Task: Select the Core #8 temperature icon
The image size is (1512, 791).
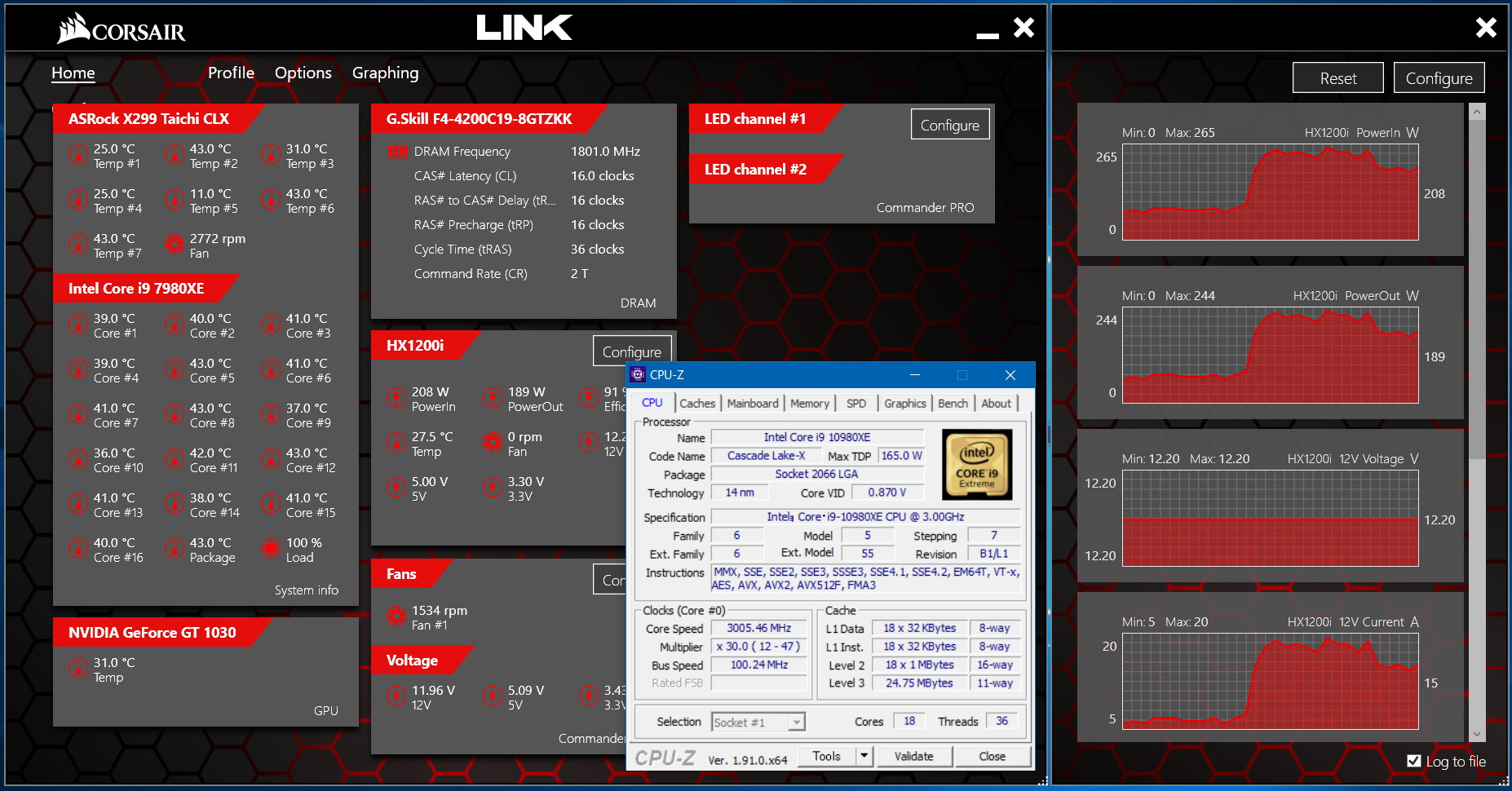Action: click(175, 414)
